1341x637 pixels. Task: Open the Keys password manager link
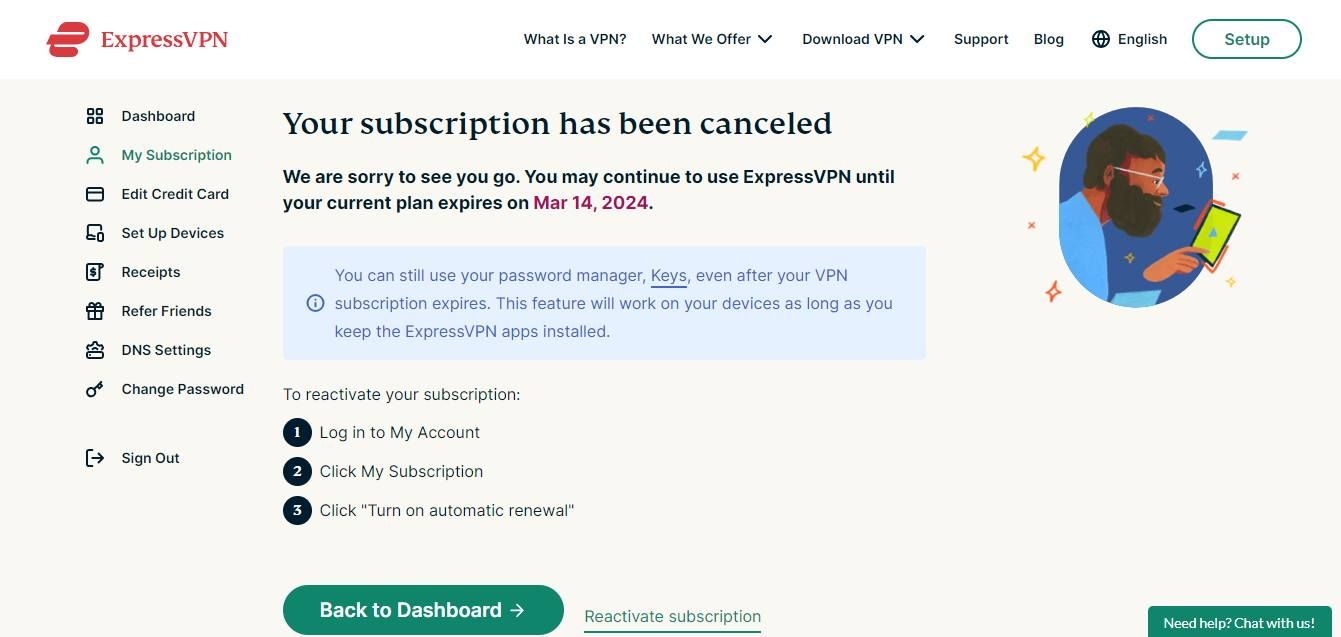pos(668,275)
